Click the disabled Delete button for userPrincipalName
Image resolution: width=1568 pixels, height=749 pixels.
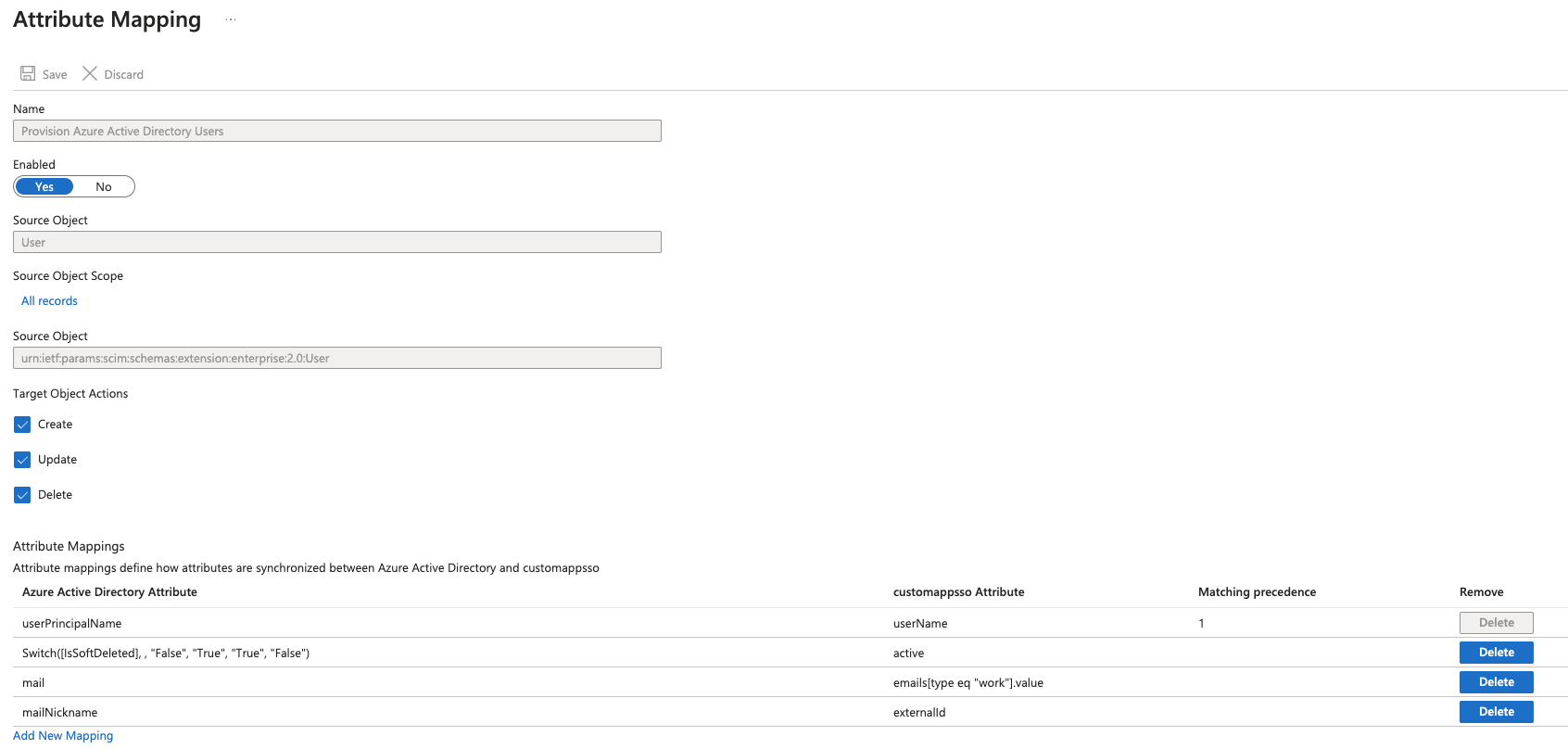[x=1496, y=623]
